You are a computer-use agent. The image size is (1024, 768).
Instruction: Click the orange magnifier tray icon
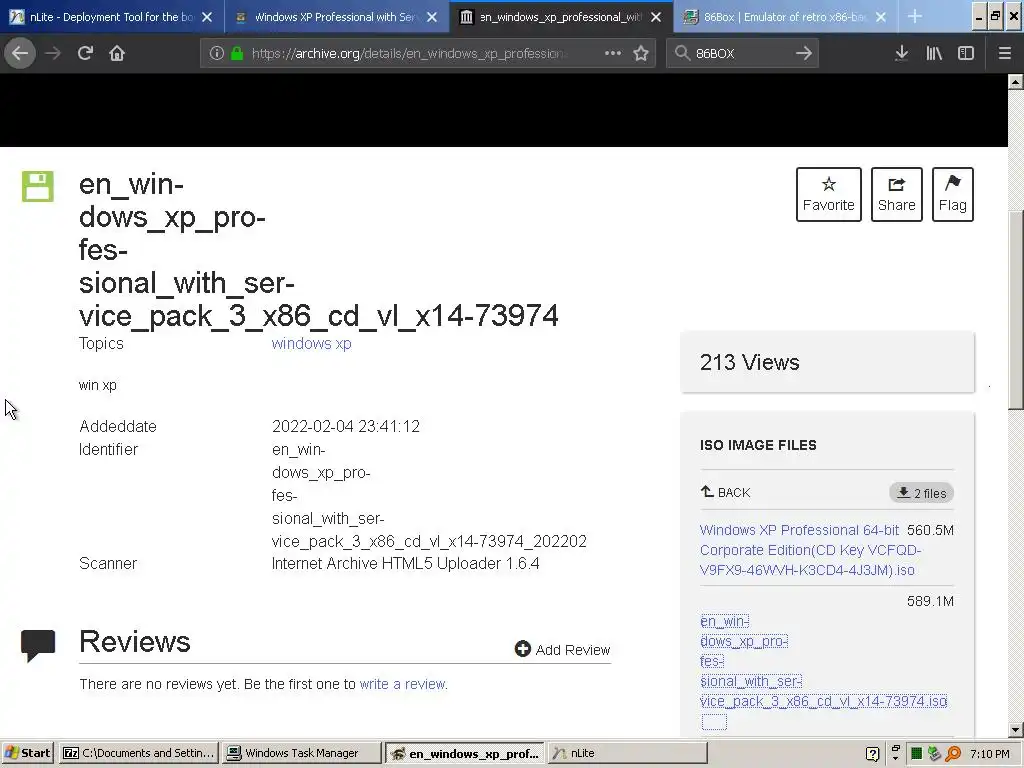[953, 754]
